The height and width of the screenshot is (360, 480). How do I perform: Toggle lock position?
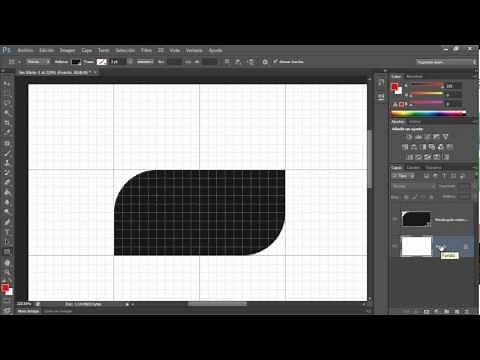coord(423,197)
